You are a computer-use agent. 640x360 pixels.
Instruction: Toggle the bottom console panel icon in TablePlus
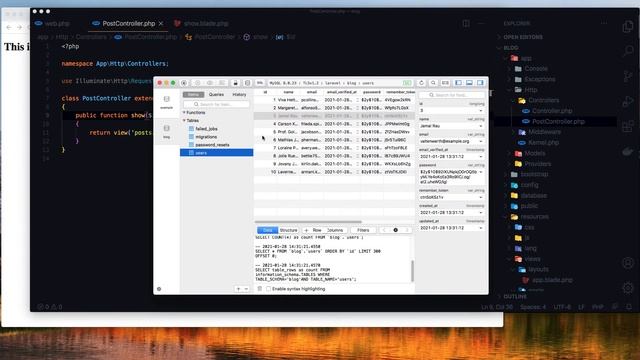[469, 83]
